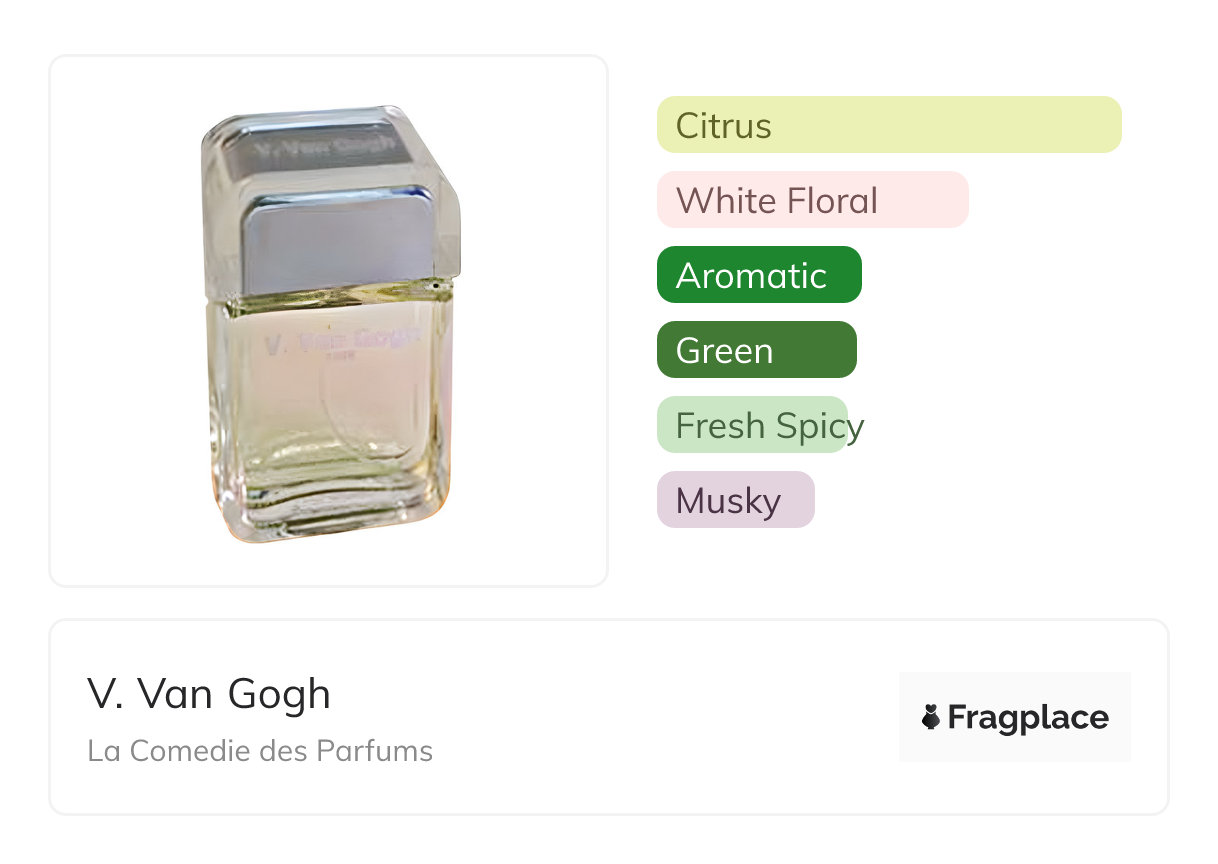The height and width of the screenshot is (864, 1218).
Task: Click the blank margin left of the bottle
Action: coord(120,320)
